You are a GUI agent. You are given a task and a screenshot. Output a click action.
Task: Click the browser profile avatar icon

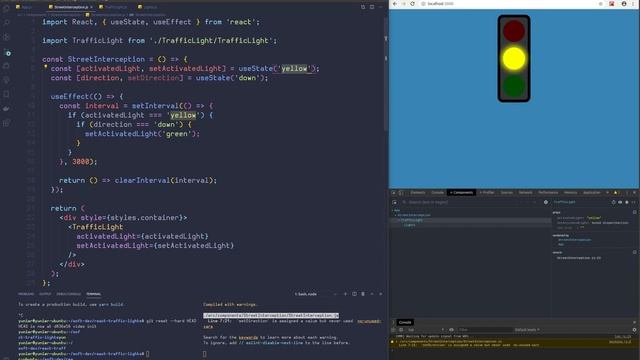pos(624,4)
